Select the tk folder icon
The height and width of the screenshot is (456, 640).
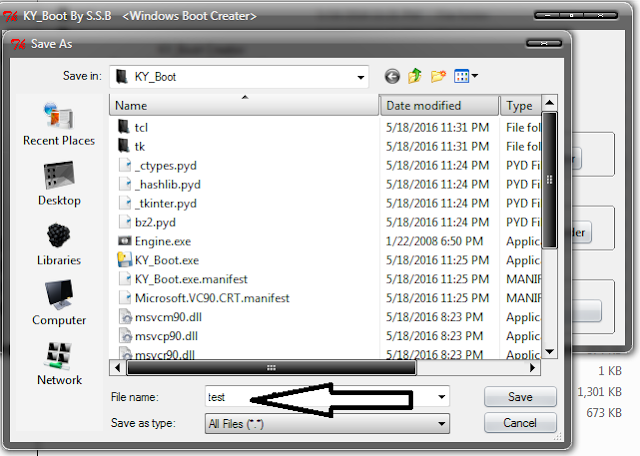pos(124,146)
